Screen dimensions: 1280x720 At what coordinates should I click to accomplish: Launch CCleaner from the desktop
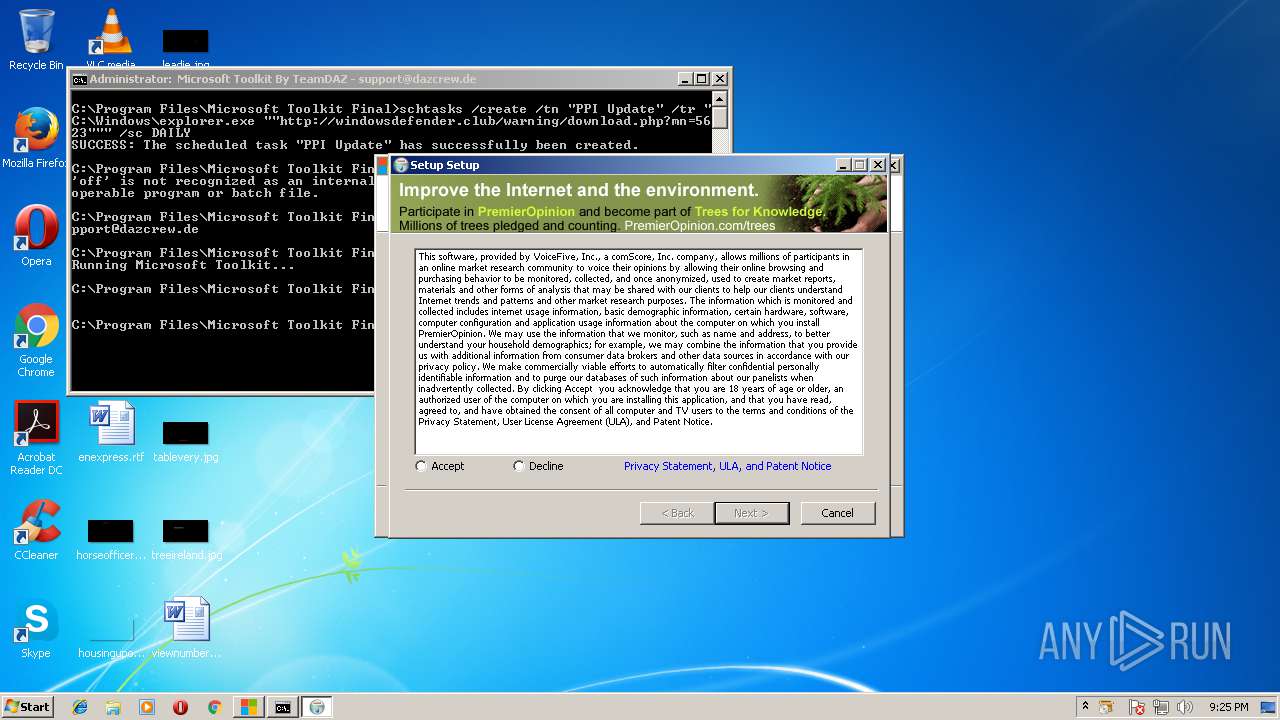(36, 528)
